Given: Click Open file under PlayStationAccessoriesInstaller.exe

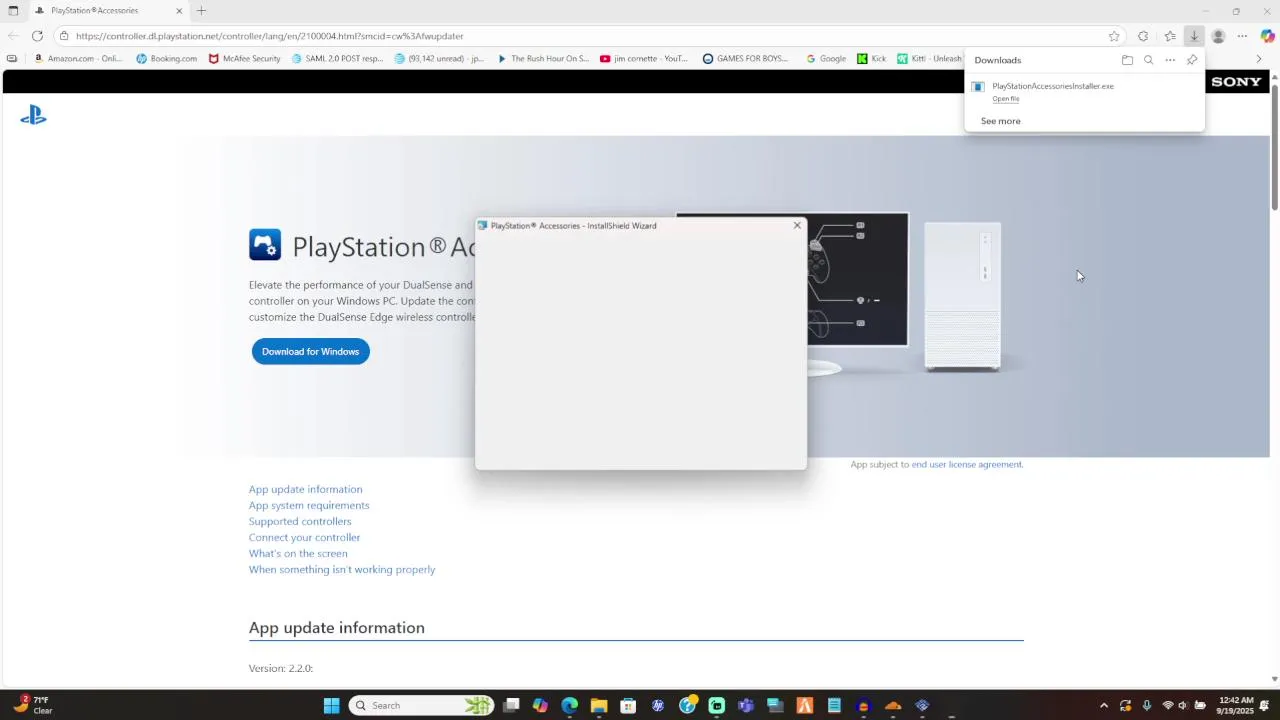Looking at the screenshot, I should 1006,99.
